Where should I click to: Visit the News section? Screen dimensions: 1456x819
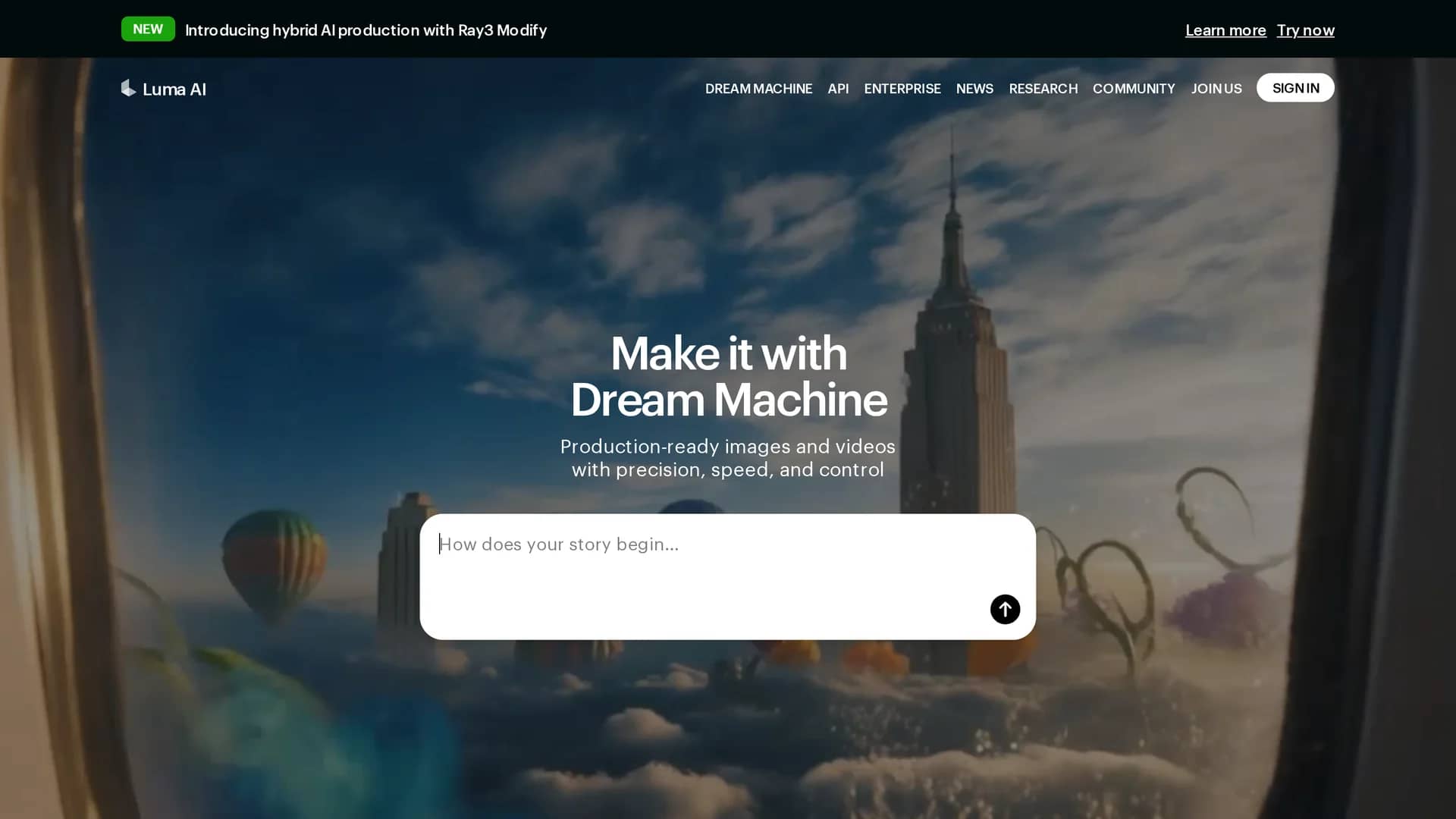[x=974, y=89]
